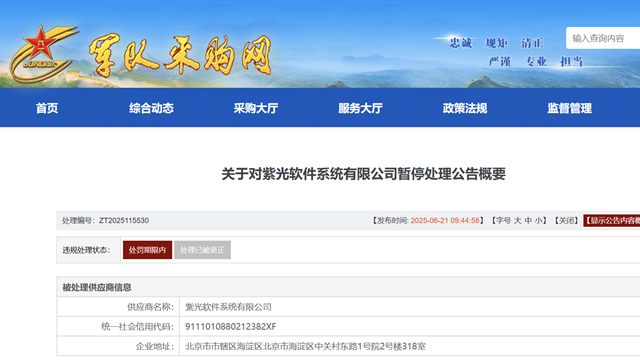Set font size to 中
This screenshot has height=360, width=640.
[528, 221]
